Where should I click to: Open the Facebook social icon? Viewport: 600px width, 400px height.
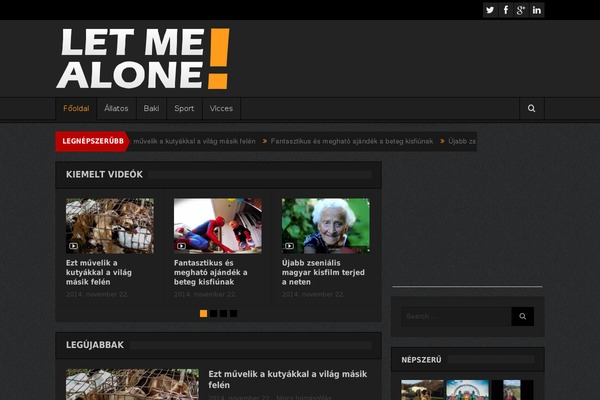tap(506, 10)
